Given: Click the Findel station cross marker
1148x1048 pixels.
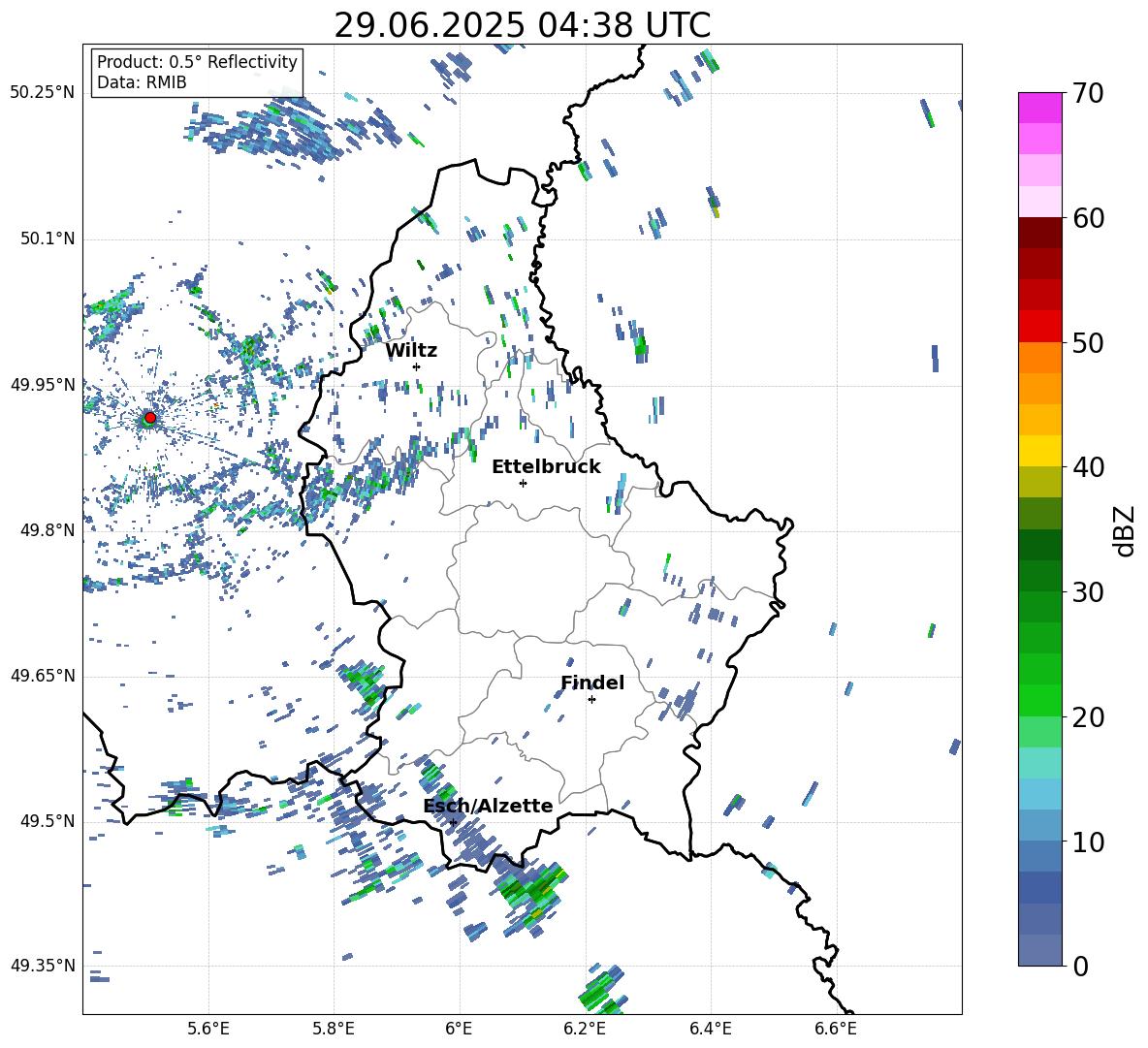Looking at the screenshot, I should click(x=591, y=700).
